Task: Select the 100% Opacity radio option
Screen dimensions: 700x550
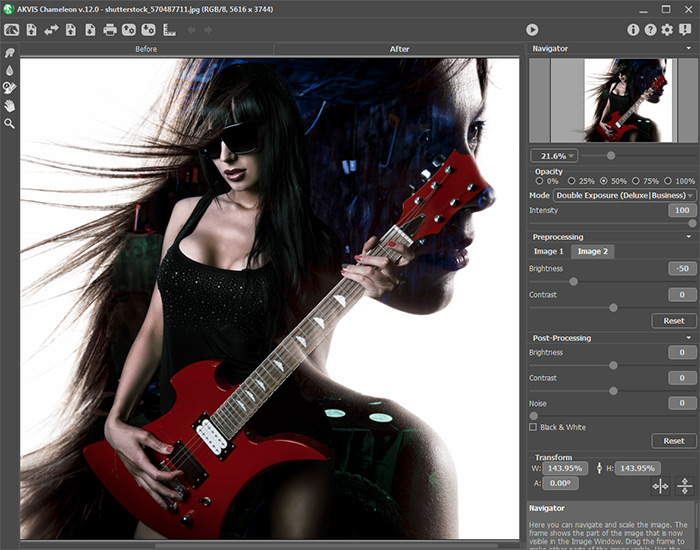Action: [669, 181]
